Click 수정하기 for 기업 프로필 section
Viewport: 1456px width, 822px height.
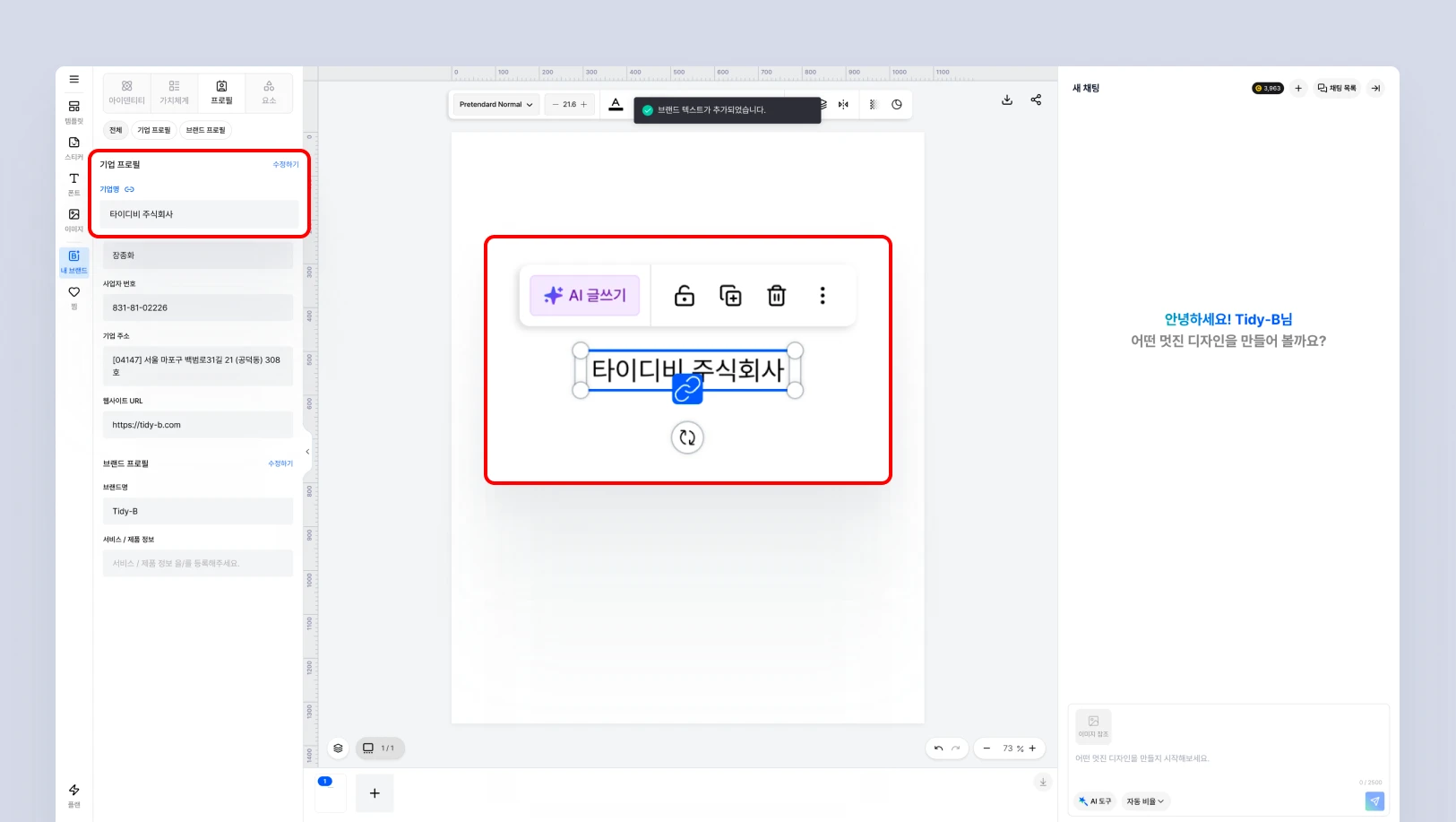pyautogui.click(x=286, y=165)
